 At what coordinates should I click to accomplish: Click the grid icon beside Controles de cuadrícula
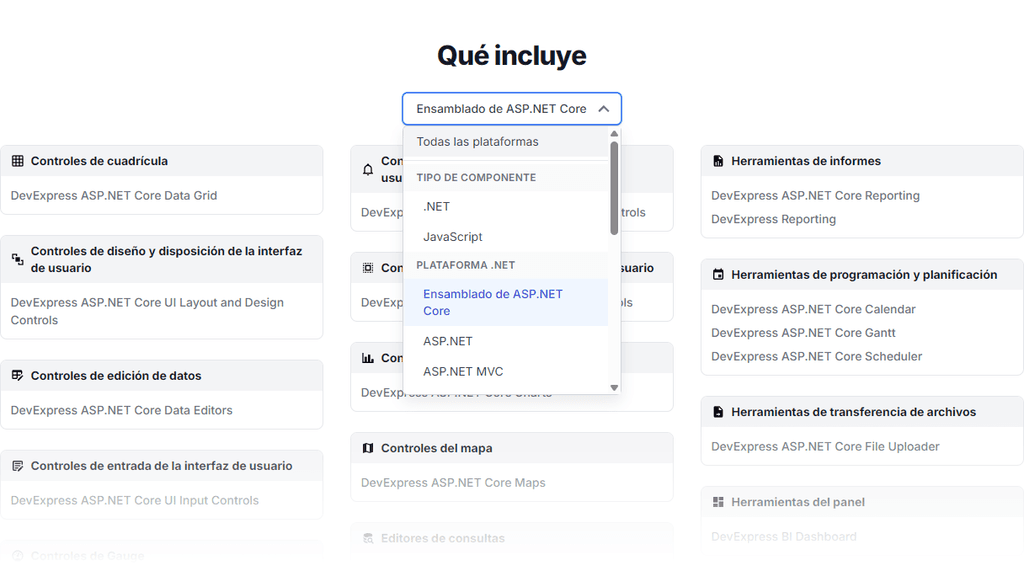click(x=18, y=161)
